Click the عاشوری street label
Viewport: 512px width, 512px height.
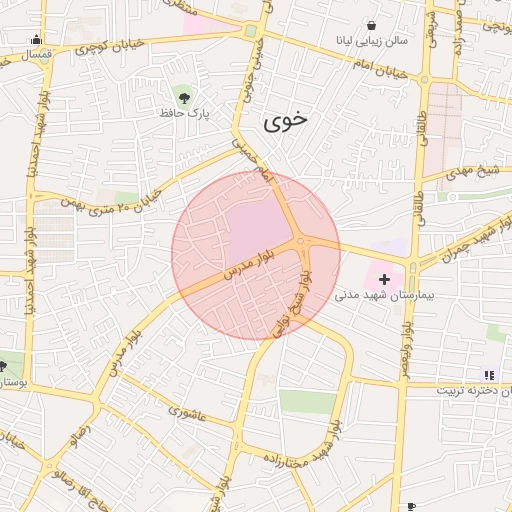coord(187,413)
